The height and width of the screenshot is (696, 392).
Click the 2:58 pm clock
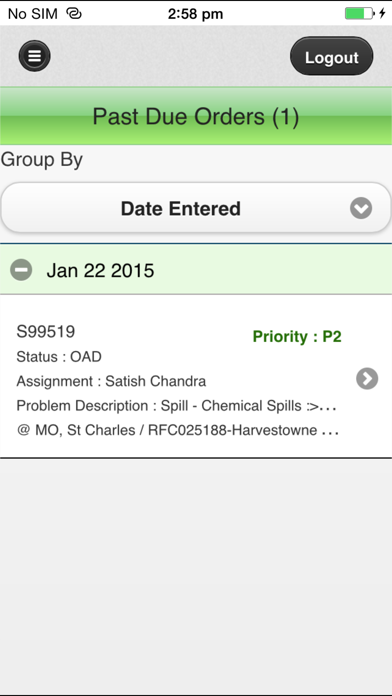pos(195,14)
